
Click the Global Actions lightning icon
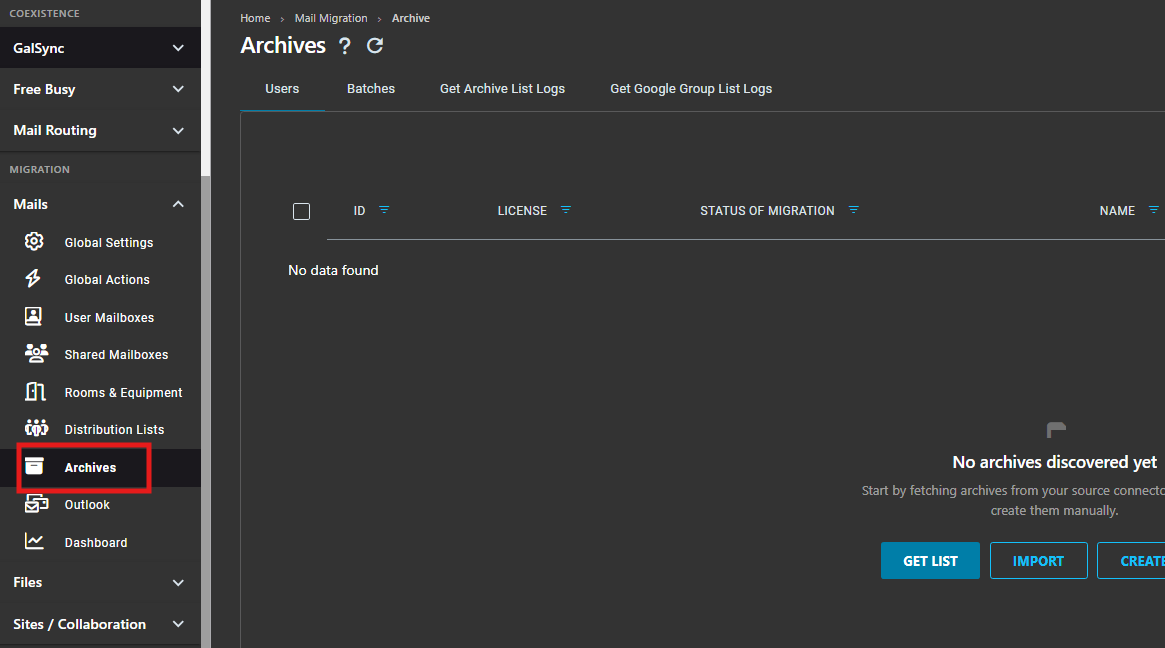pyautogui.click(x=33, y=279)
